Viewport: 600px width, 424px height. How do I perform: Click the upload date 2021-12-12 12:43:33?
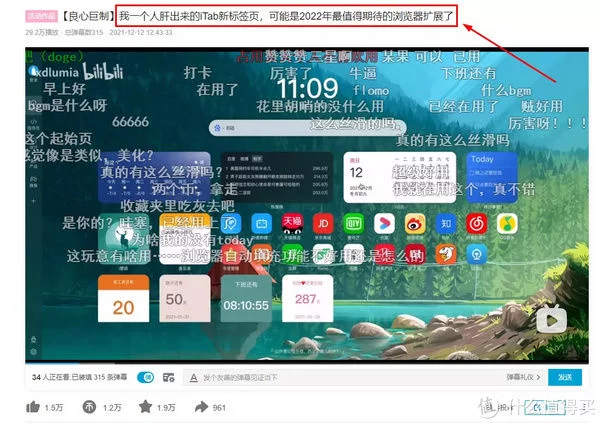tap(140, 33)
